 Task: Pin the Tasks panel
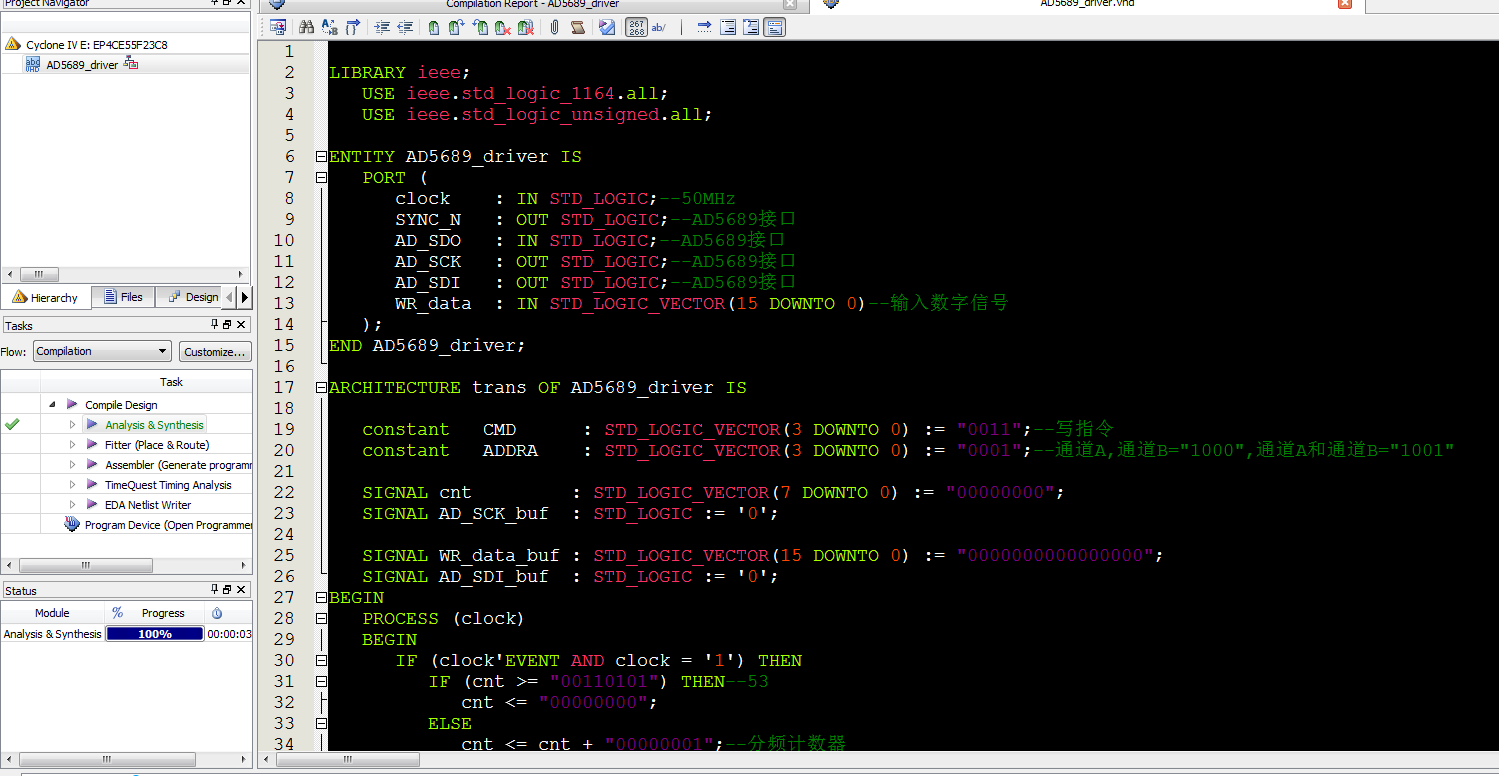coord(214,325)
